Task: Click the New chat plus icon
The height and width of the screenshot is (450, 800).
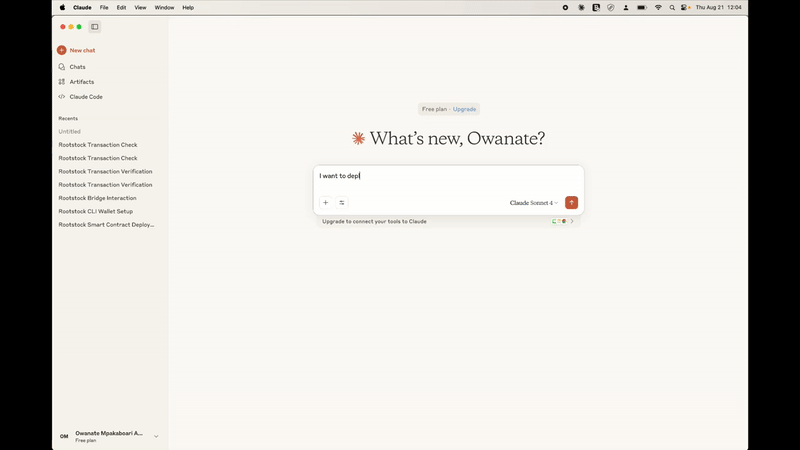Action: tap(62, 50)
